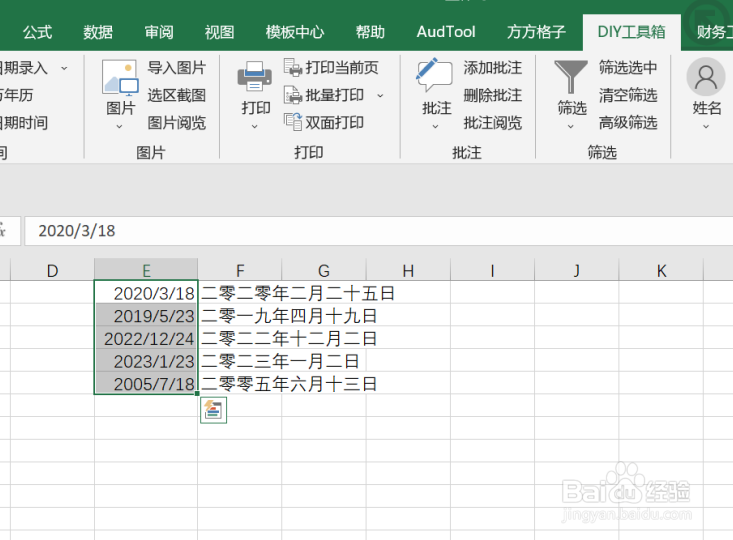Select the DIY工具箱 ribbon tab
The width and height of the screenshot is (733, 540).
[x=632, y=32]
